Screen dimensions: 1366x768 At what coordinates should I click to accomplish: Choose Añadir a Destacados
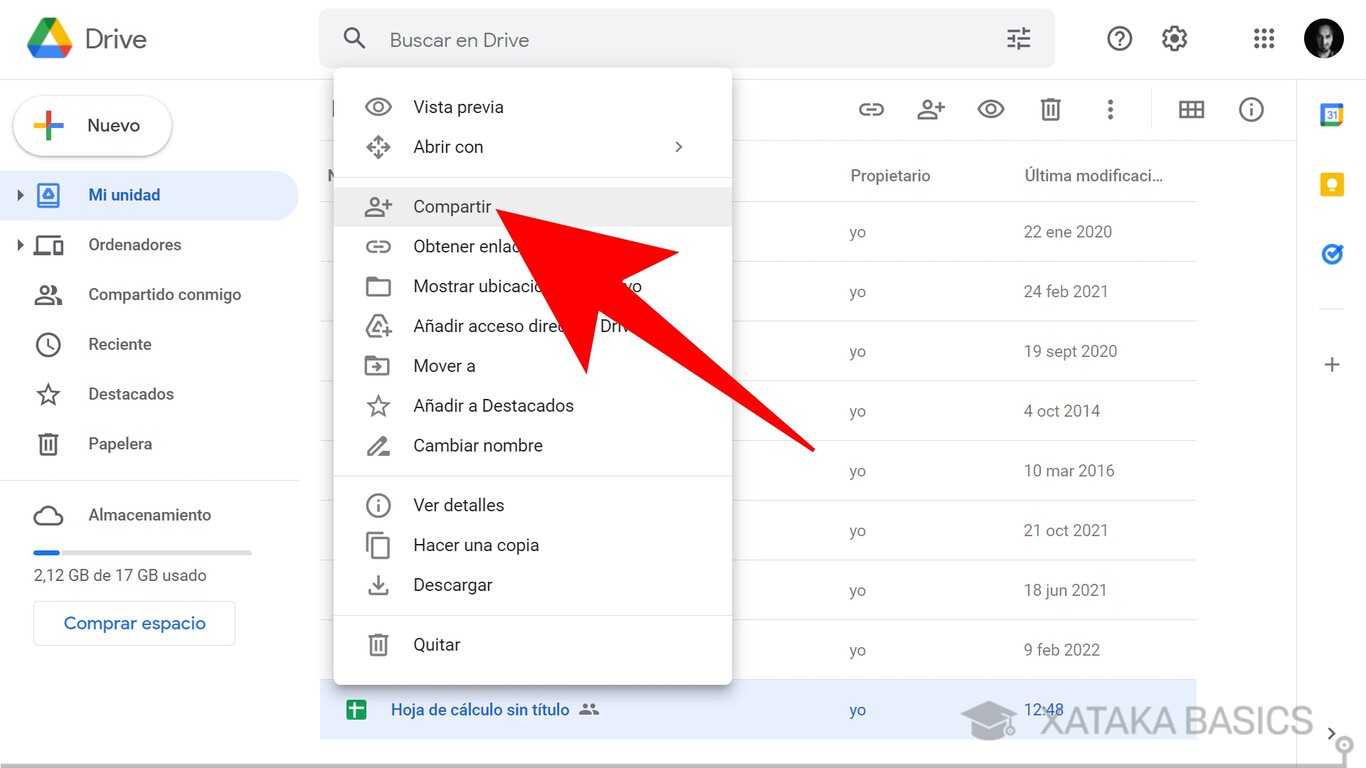point(532,406)
